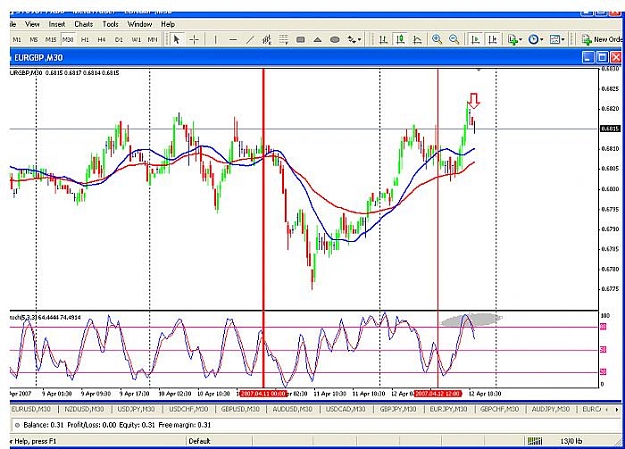This screenshot has height=449, width=625.
Task: Open the Tools menu
Action: [x=110, y=24]
